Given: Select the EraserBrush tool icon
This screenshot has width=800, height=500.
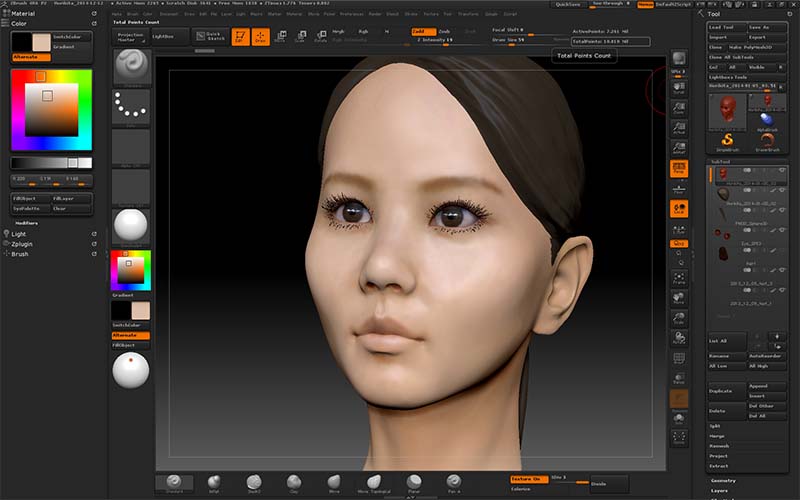Looking at the screenshot, I should [767, 142].
